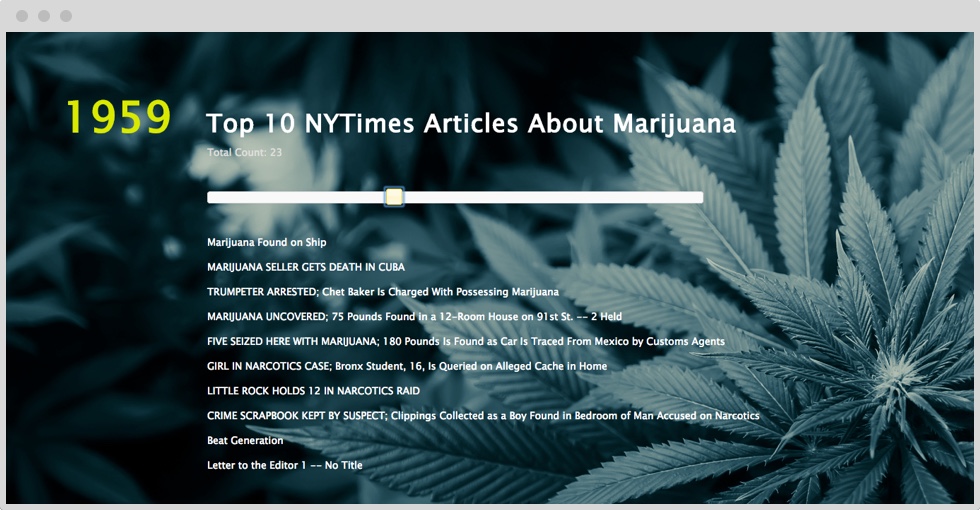Open the 'Beat Generation' article

(x=245, y=441)
